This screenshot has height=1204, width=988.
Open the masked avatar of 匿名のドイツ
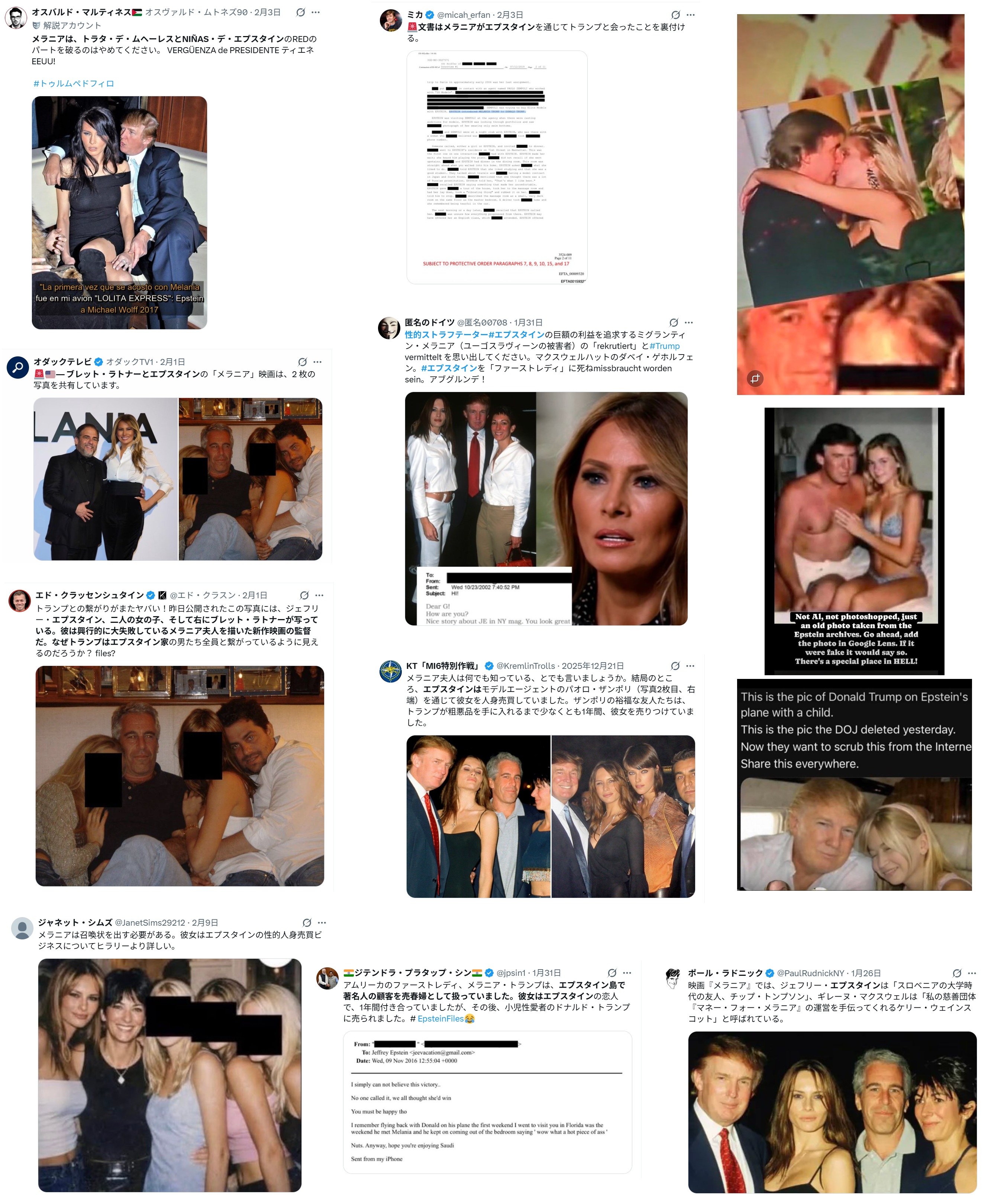(x=389, y=328)
